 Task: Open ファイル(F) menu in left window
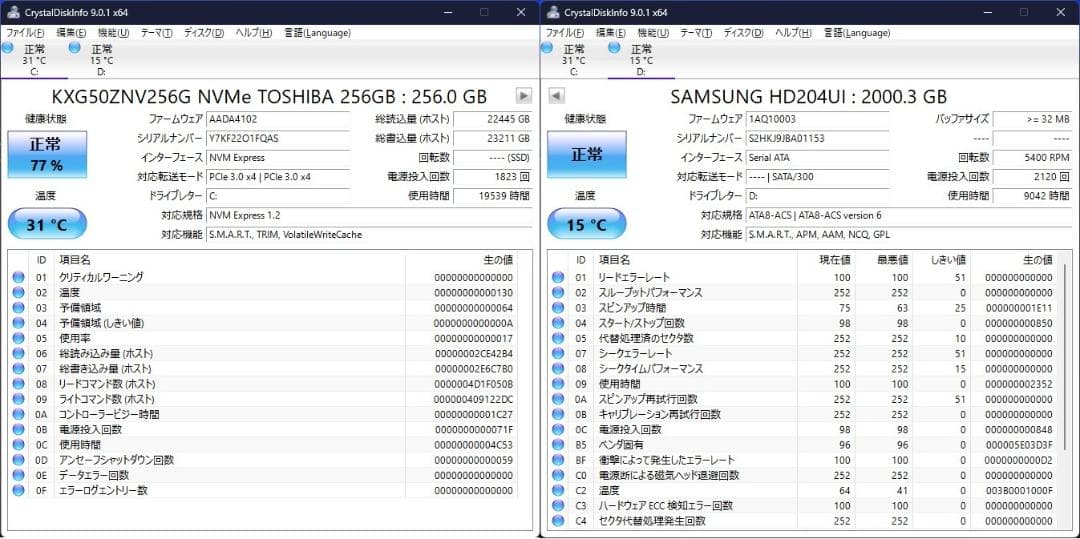25,32
